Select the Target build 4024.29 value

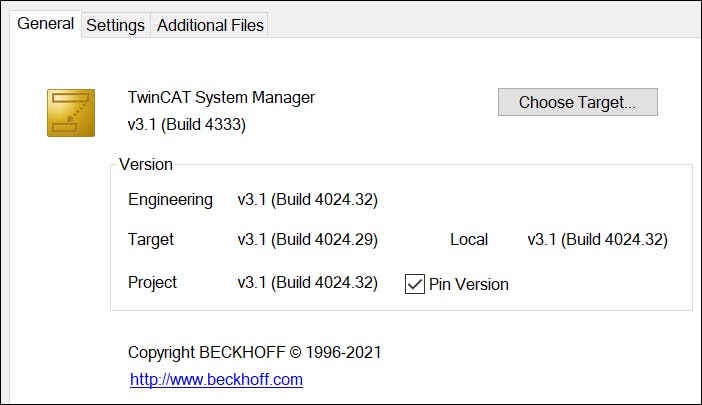pos(307,240)
